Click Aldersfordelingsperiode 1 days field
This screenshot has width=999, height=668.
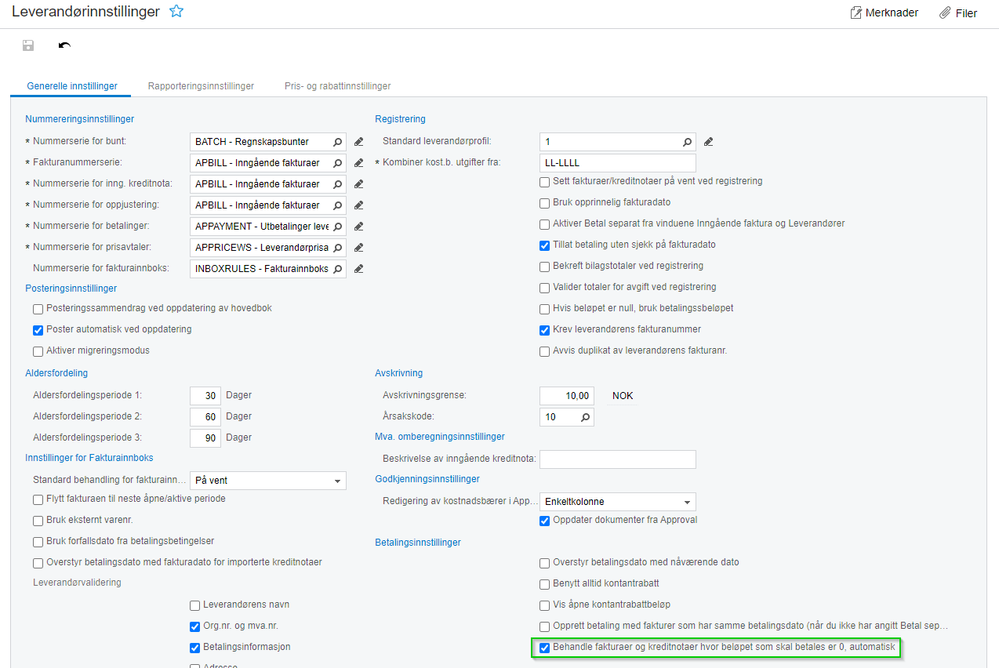click(205, 396)
